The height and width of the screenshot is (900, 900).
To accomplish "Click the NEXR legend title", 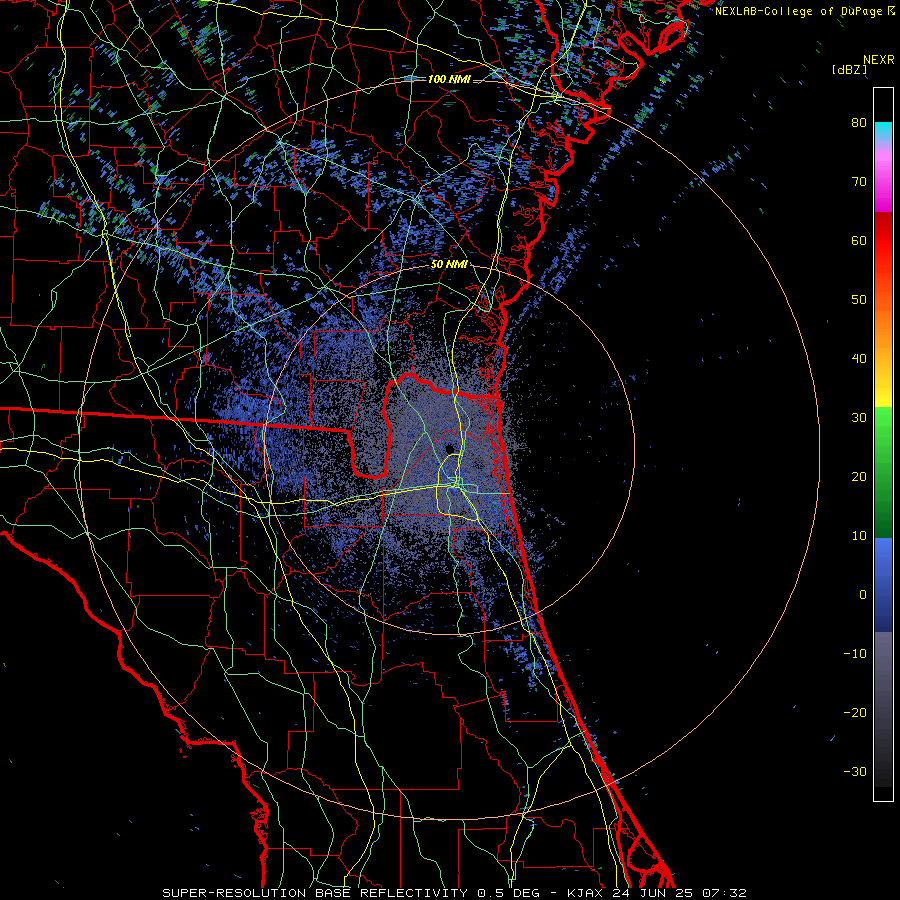I will point(879,60).
